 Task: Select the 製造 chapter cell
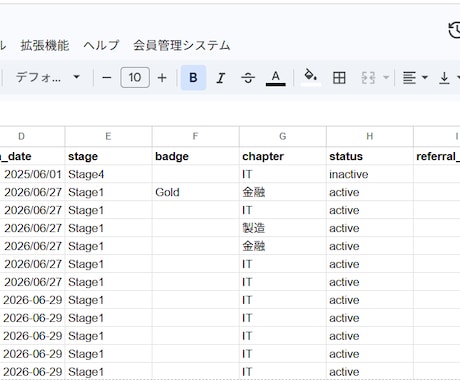point(282,228)
